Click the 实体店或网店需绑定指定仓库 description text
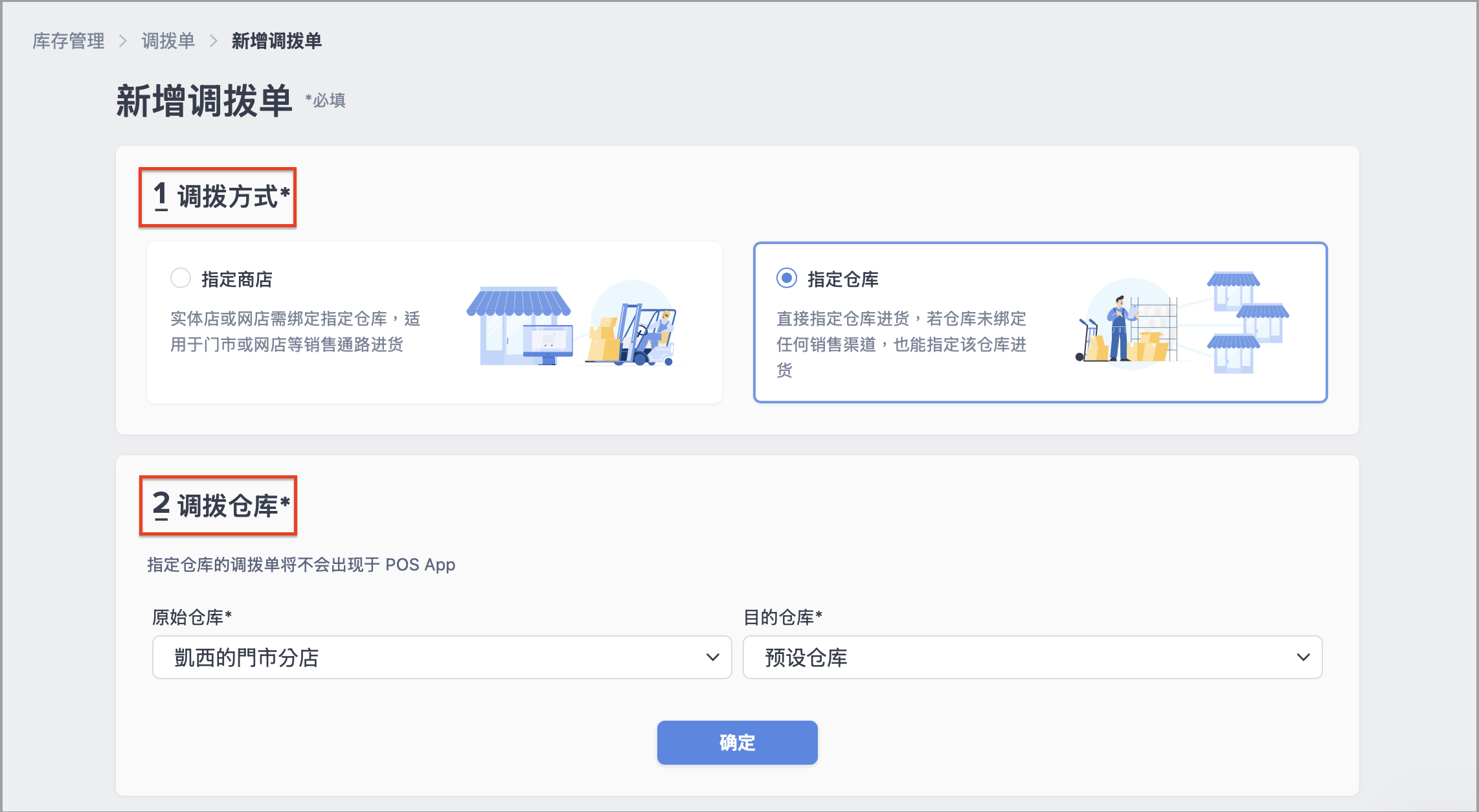The height and width of the screenshot is (812, 1479). (x=295, y=332)
